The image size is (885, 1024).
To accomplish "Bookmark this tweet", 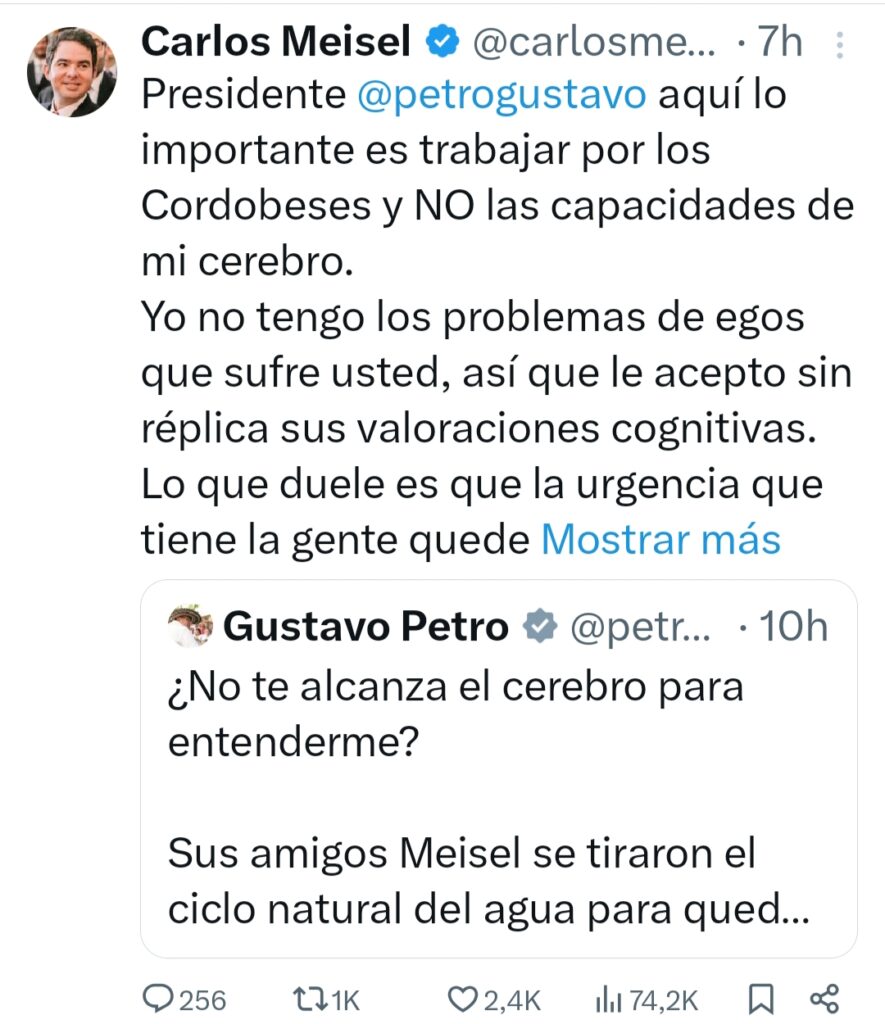I will tap(760, 999).
